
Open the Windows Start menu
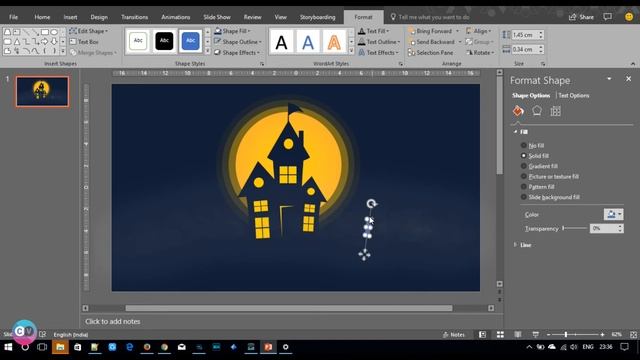pyautogui.click(x=8, y=347)
